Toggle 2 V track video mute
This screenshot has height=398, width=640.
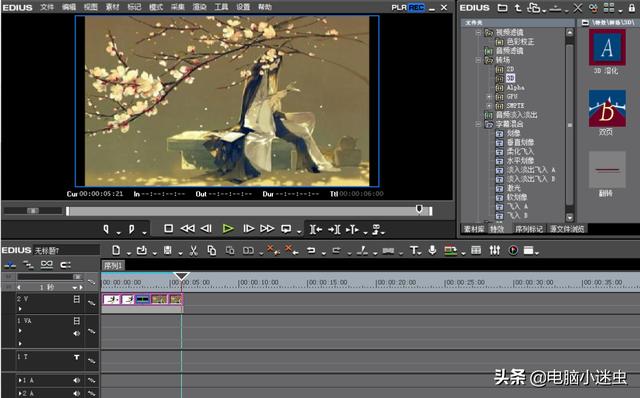point(76,299)
